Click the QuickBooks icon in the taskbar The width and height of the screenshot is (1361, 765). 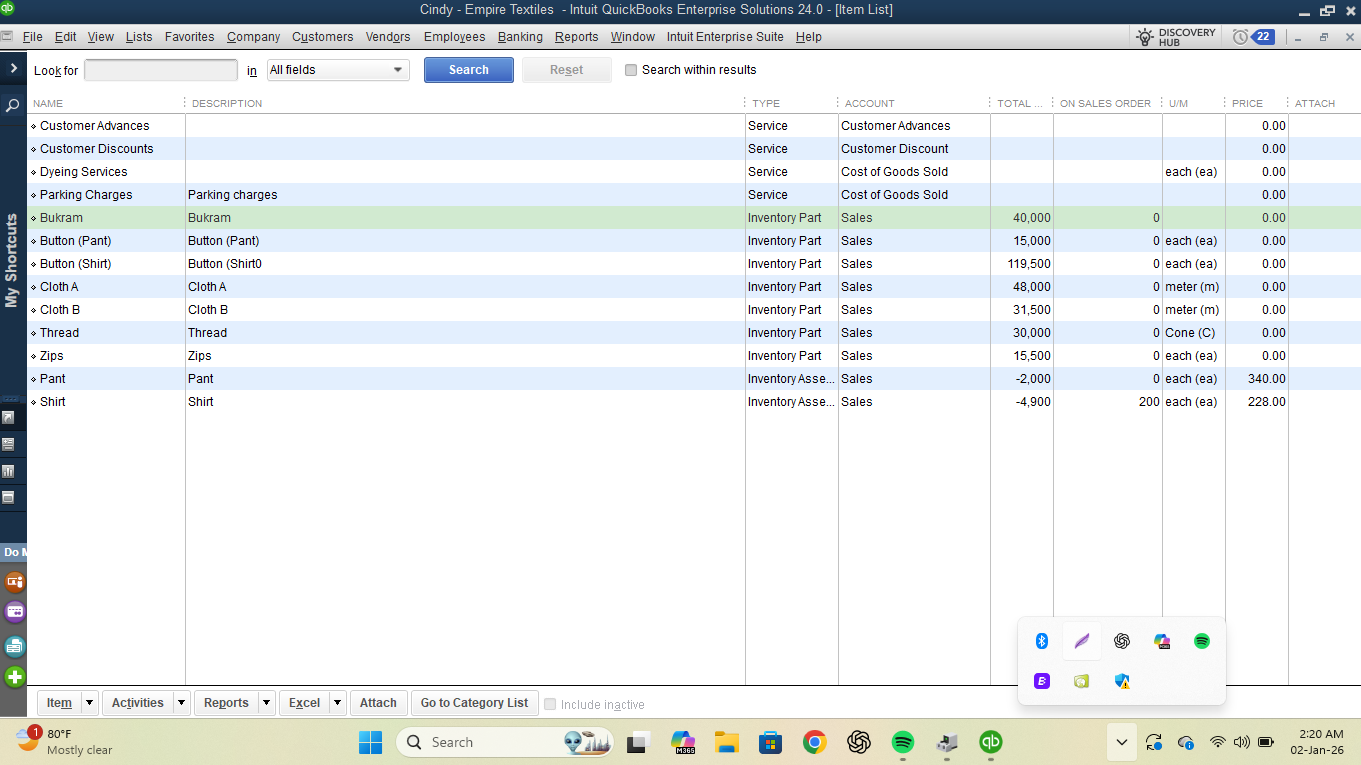990,742
